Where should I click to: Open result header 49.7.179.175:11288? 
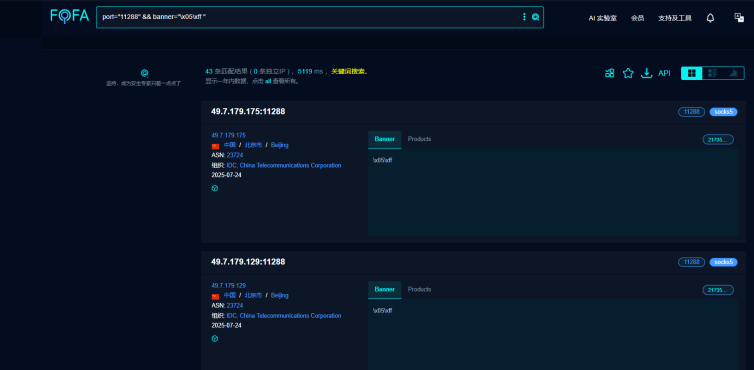pyautogui.click(x=248, y=112)
